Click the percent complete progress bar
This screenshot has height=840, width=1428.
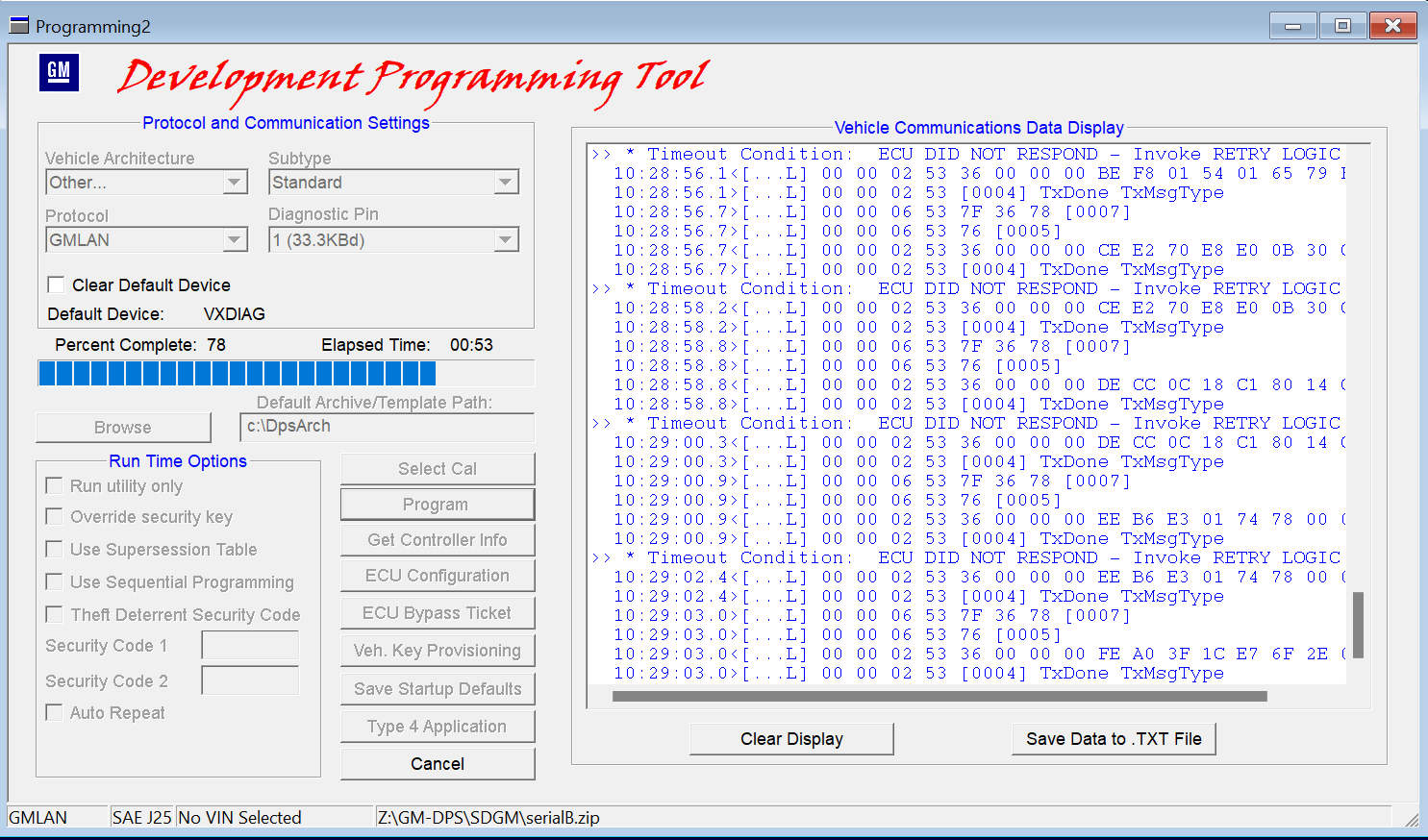click(x=286, y=373)
